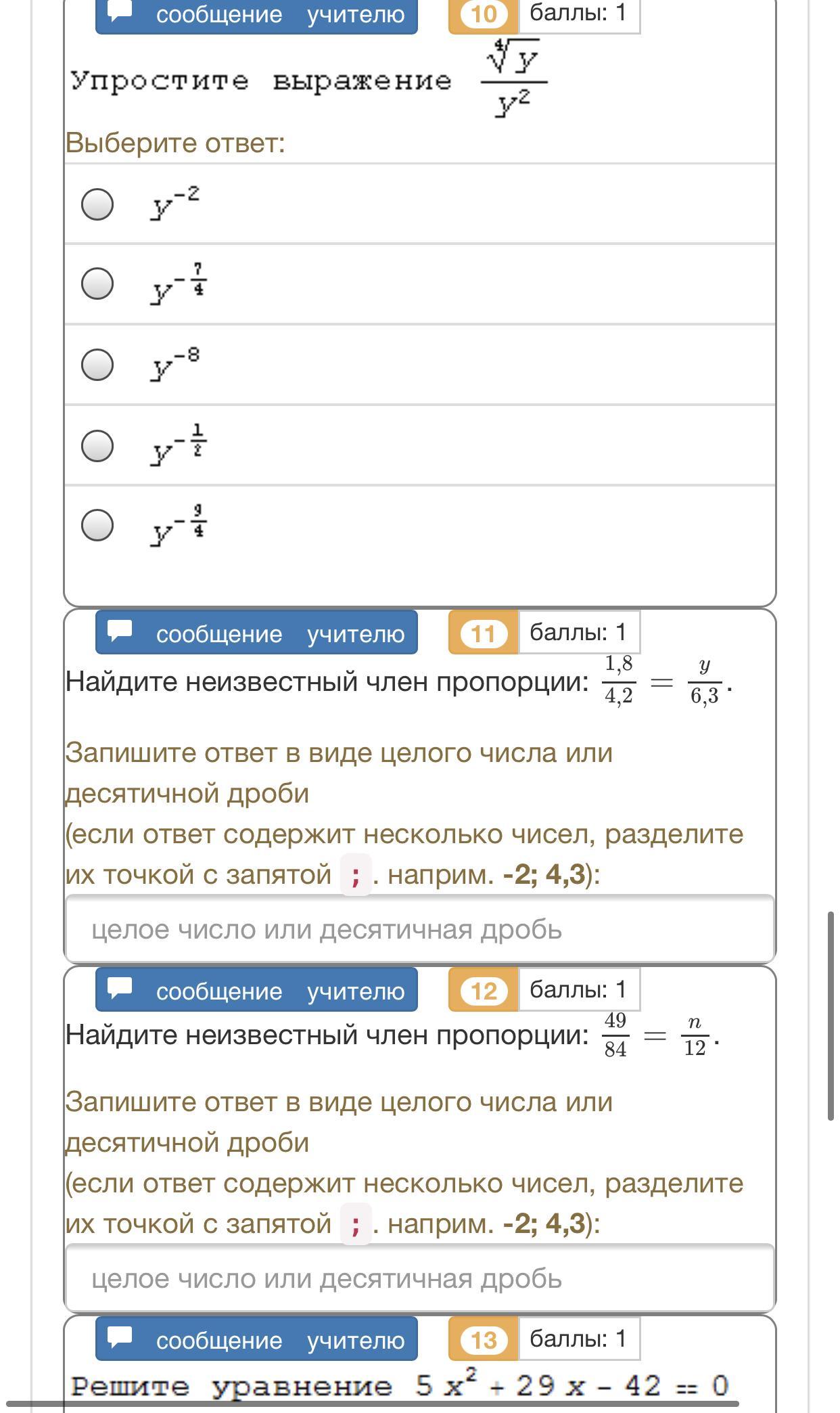Screen dimensions: 840x1413
Task: Click speech bubble icon in question 12 header
Action: coord(120,987)
